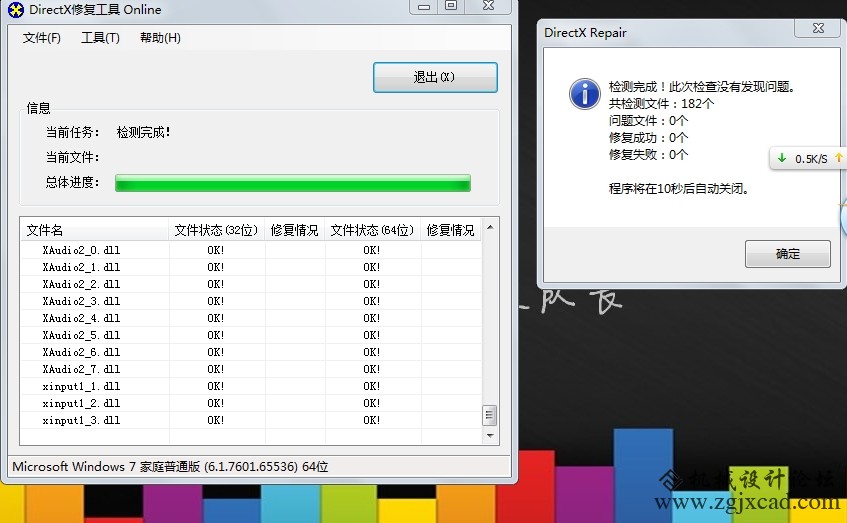Image resolution: width=847 pixels, height=523 pixels.
Task: Confirm the dialog with 确定 button
Action: click(788, 254)
